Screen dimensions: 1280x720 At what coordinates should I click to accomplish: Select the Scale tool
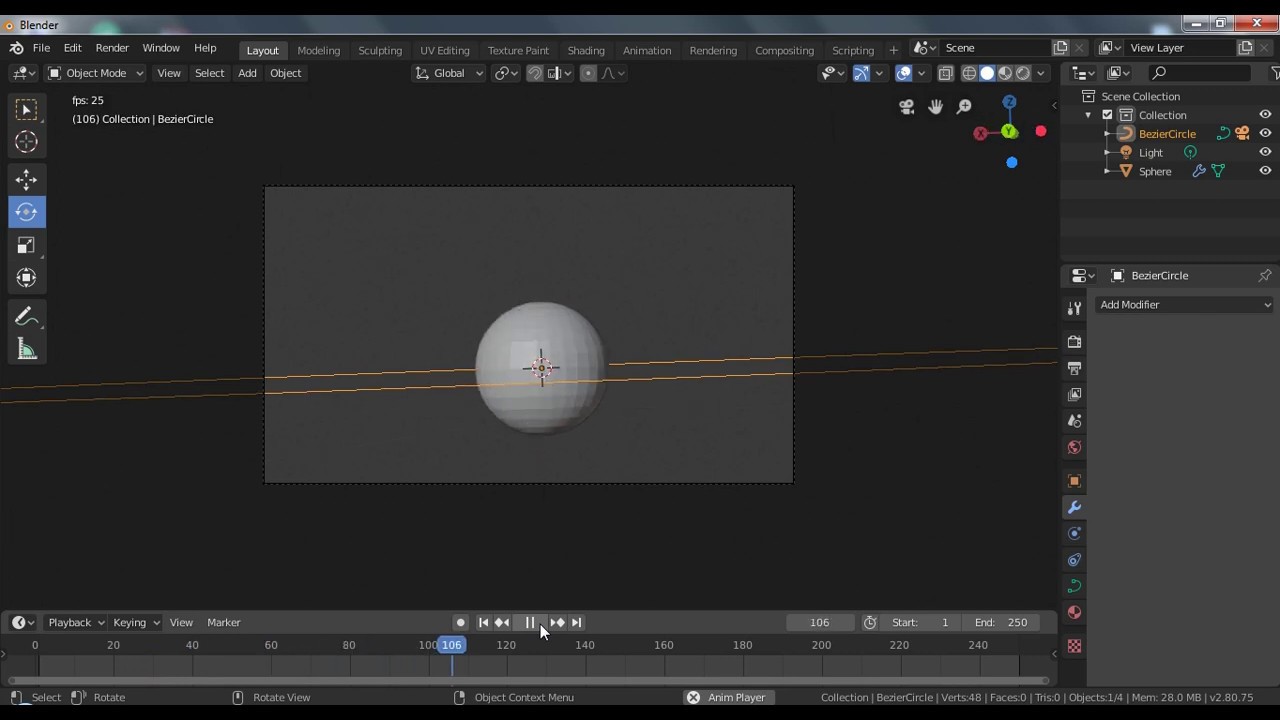pyautogui.click(x=27, y=245)
